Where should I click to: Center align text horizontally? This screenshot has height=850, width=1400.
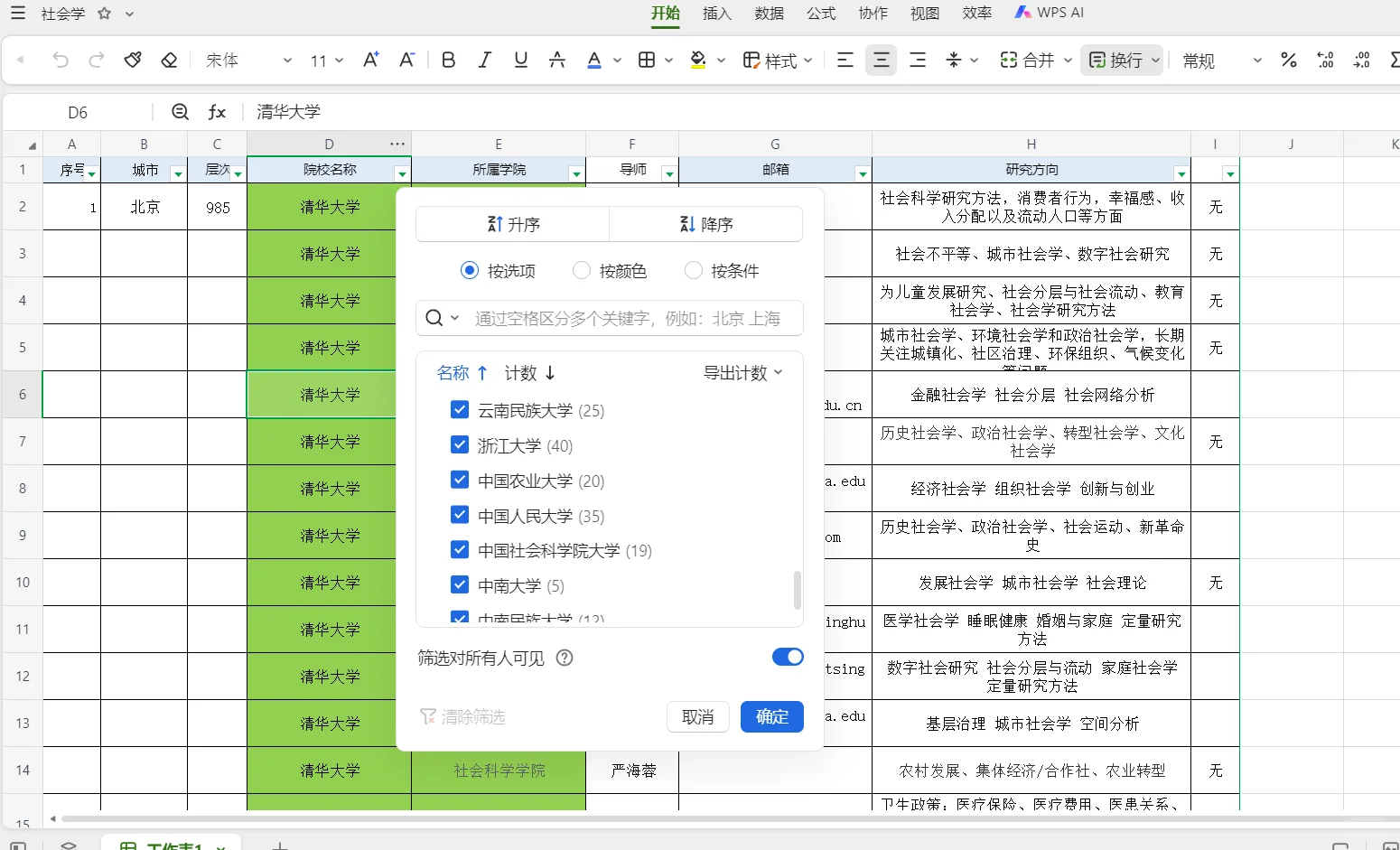coord(882,61)
